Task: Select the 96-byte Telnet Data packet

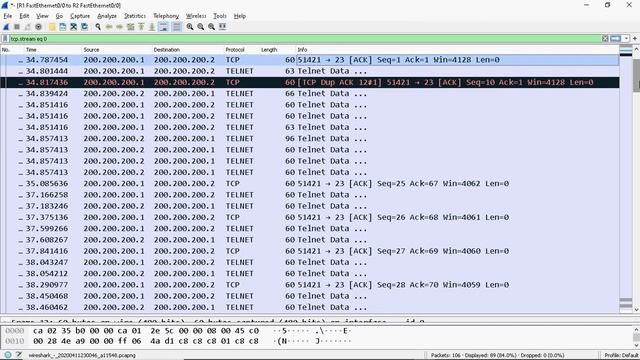Action: [310, 139]
